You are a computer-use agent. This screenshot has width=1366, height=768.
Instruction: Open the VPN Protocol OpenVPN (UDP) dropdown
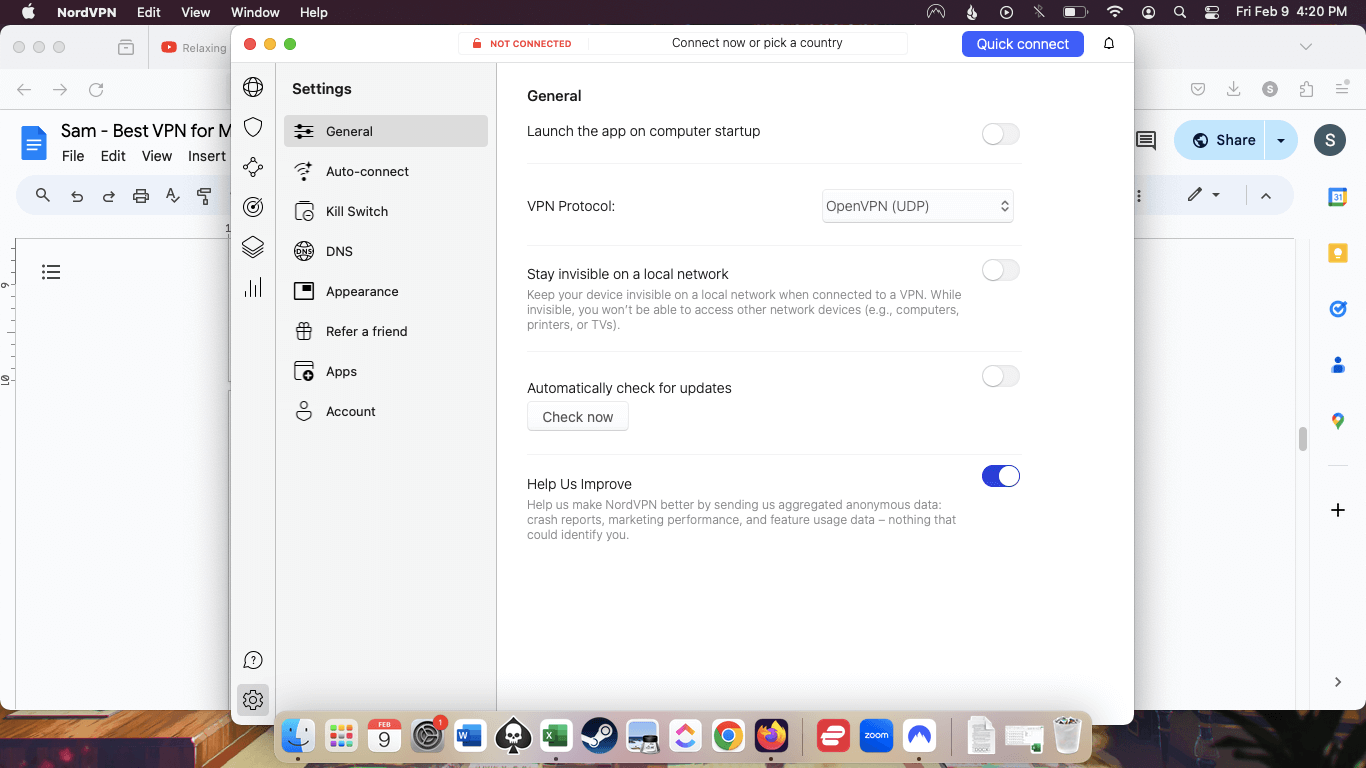click(918, 206)
